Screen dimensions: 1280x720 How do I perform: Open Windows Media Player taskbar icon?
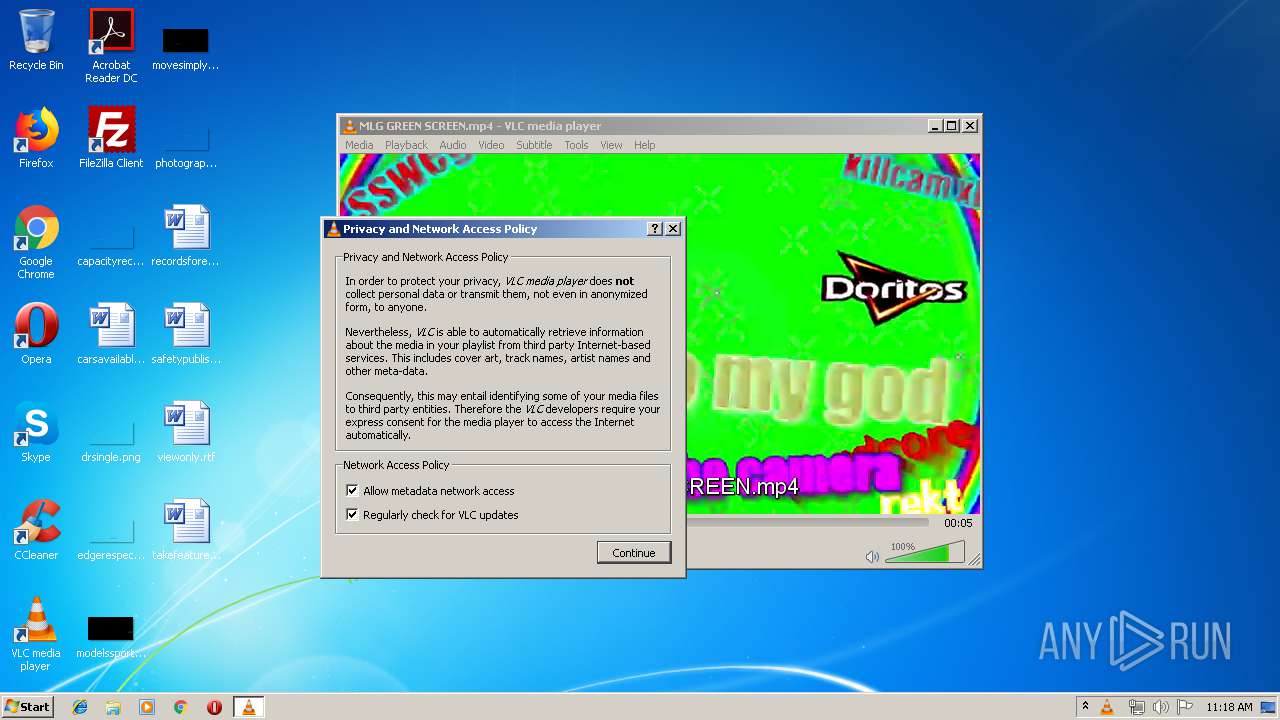coord(147,707)
